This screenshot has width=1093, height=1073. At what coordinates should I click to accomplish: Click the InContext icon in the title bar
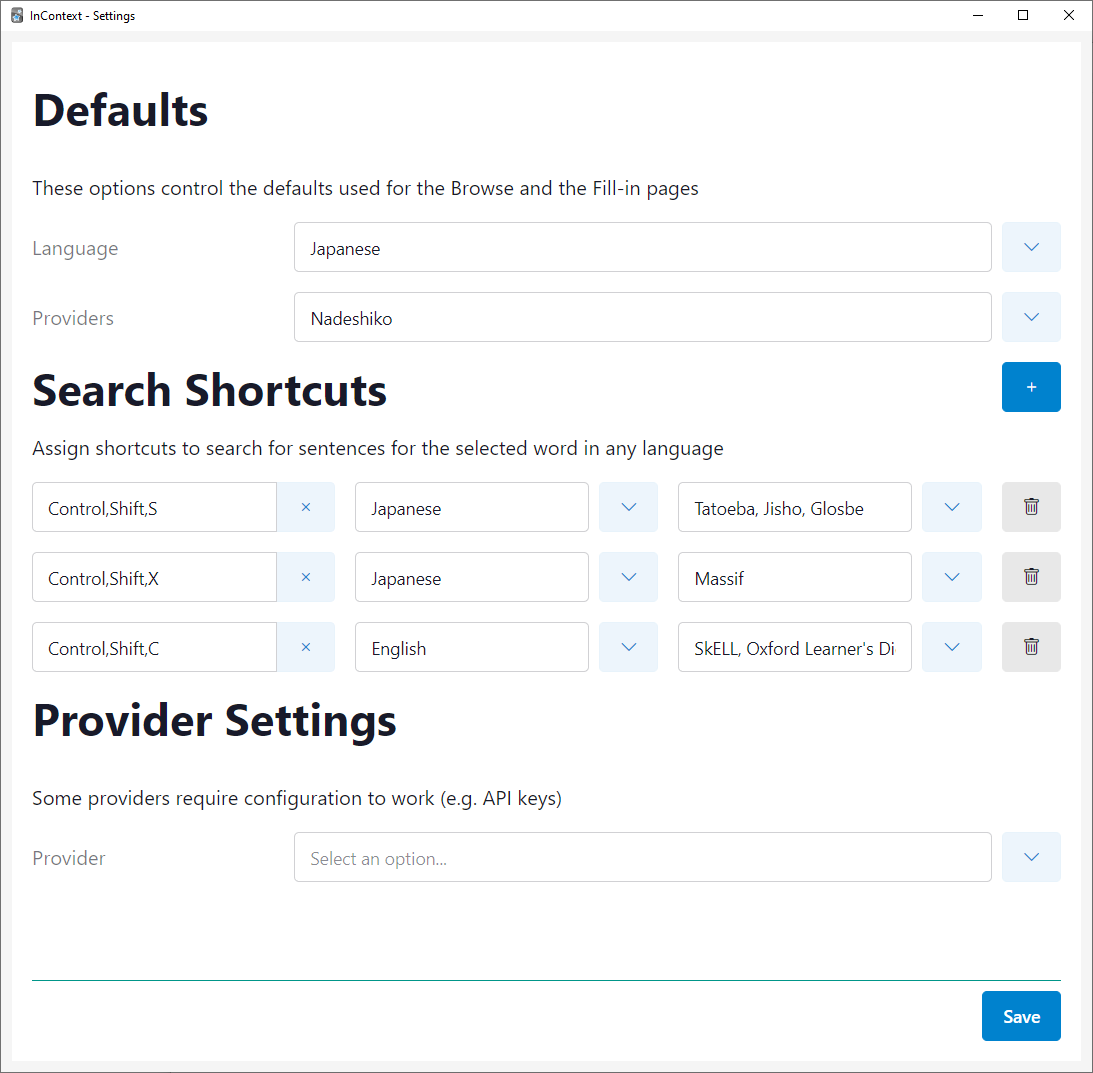tap(17, 15)
